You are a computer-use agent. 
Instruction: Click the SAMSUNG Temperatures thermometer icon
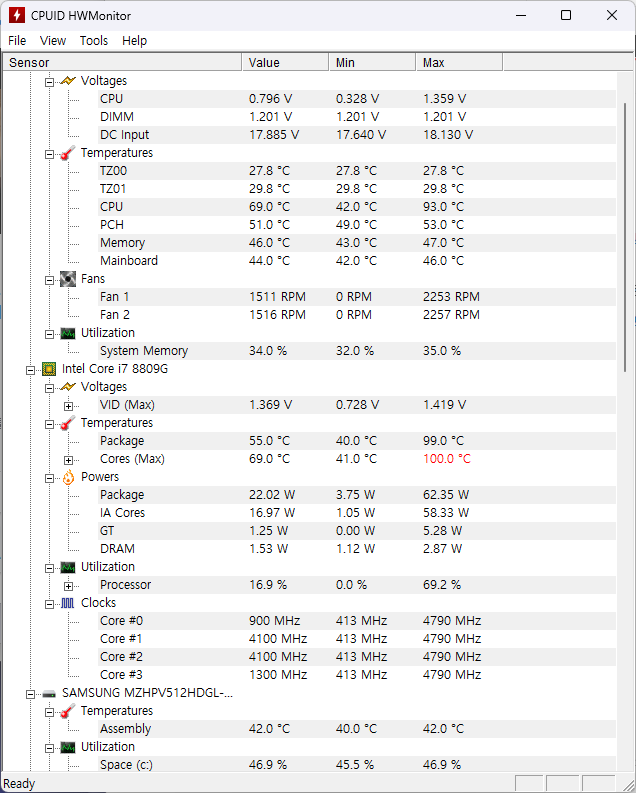coord(68,711)
